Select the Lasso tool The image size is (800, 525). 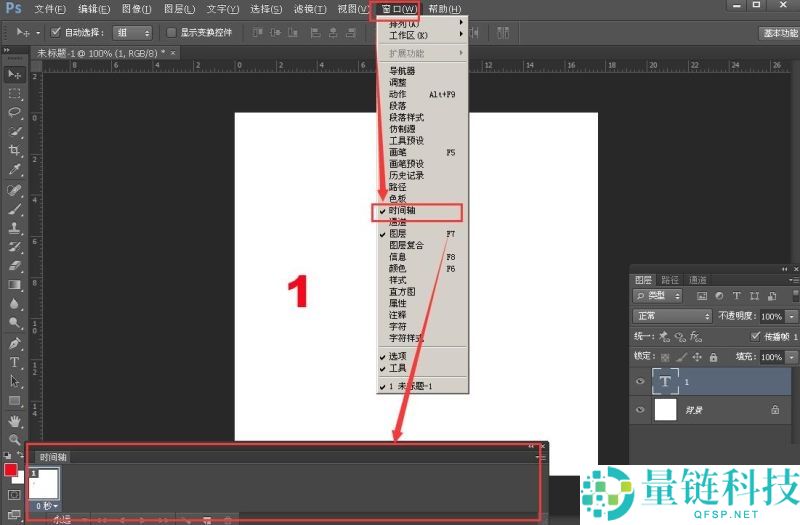(x=15, y=113)
